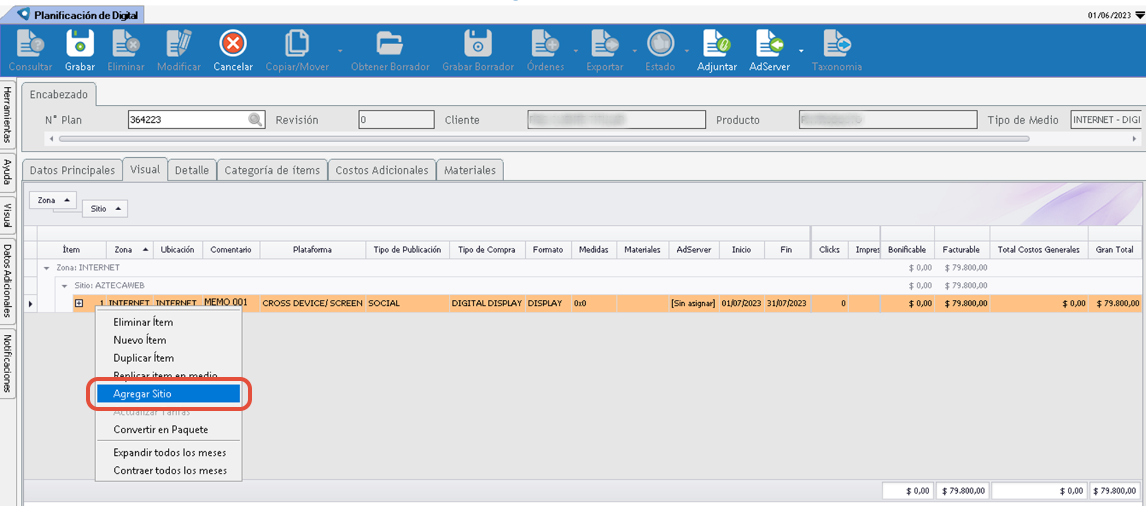
Task: Click the 01/07/2023 Inicio cell
Action: [742, 303]
